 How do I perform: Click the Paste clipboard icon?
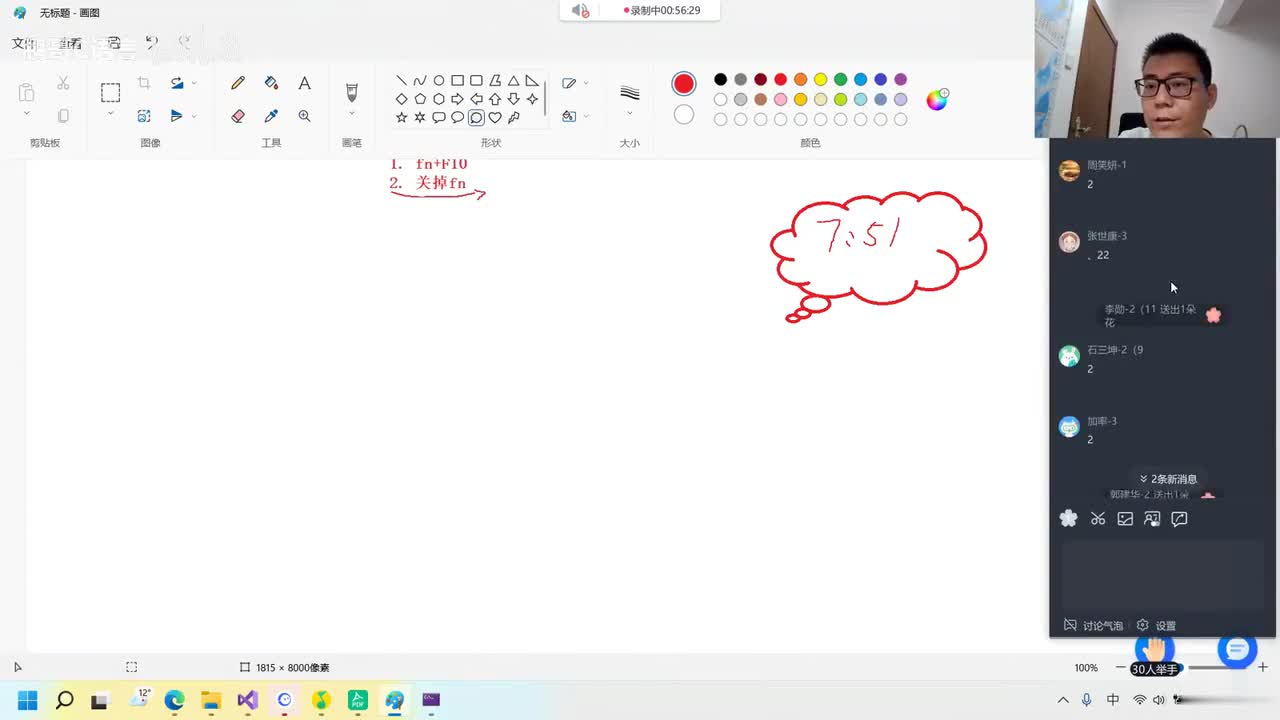[x=26, y=92]
